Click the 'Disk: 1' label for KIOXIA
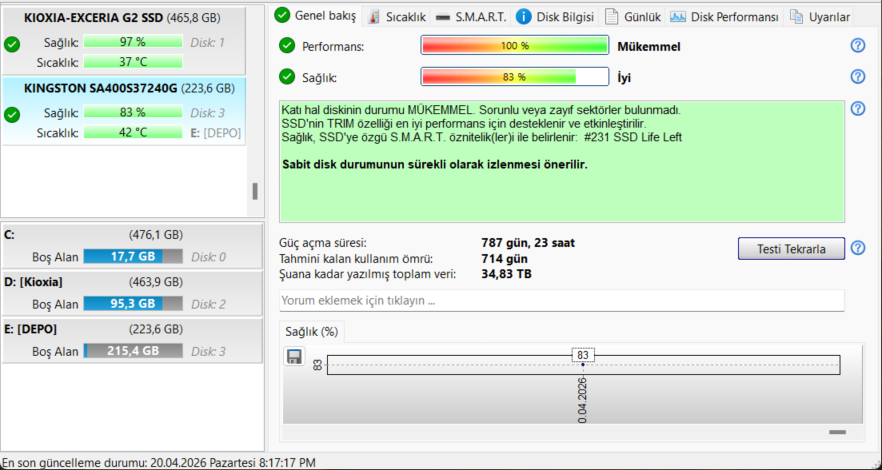882x470 pixels. [208, 42]
